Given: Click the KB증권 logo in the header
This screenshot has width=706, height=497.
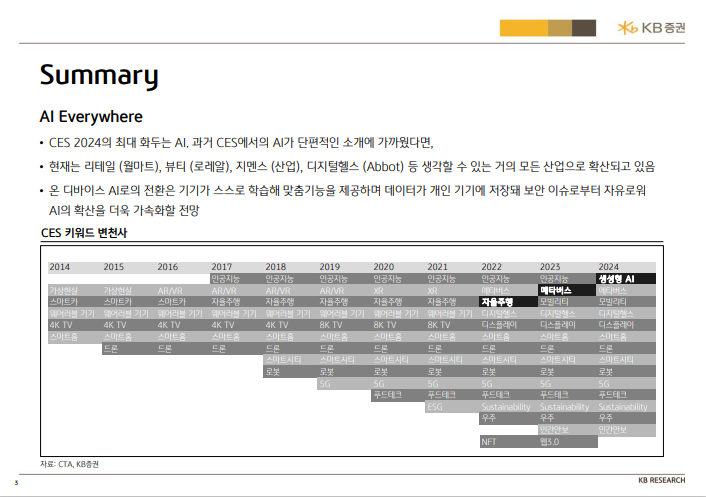Looking at the screenshot, I should click(652, 28).
